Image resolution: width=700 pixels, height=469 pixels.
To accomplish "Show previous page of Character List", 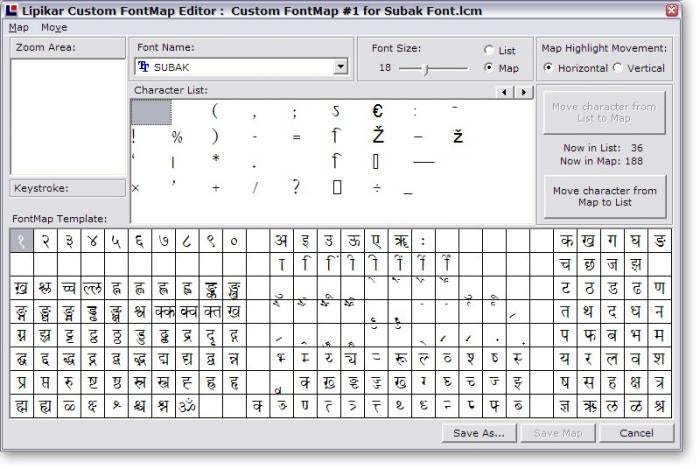I will [504, 92].
